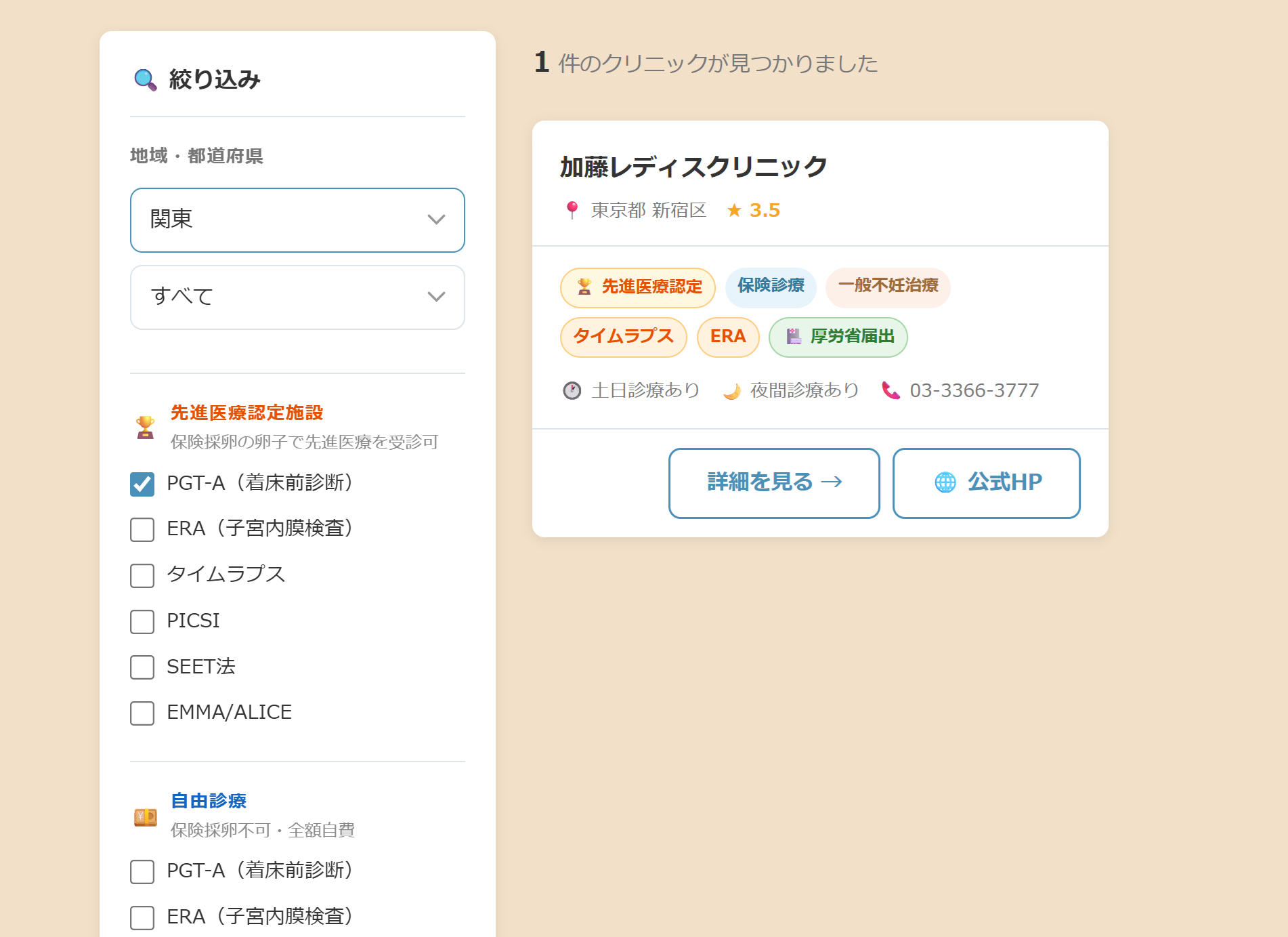Screen dimensions: 1288x937
Task: Click the 自由診療 section heading
Action: pyautogui.click(x=209, y=801)
